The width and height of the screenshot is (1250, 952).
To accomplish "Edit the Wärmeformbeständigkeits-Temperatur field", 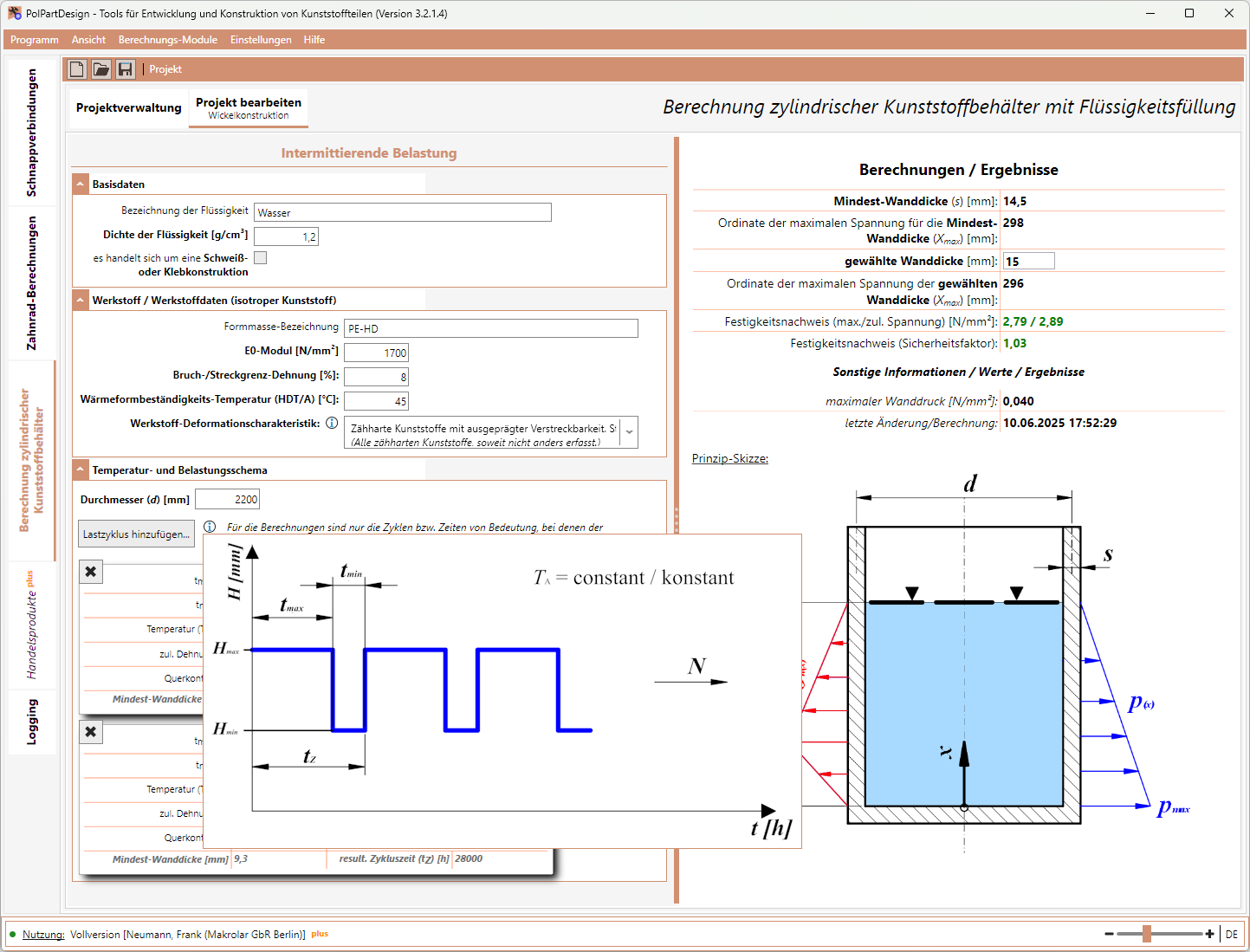I will click(376, 401).
